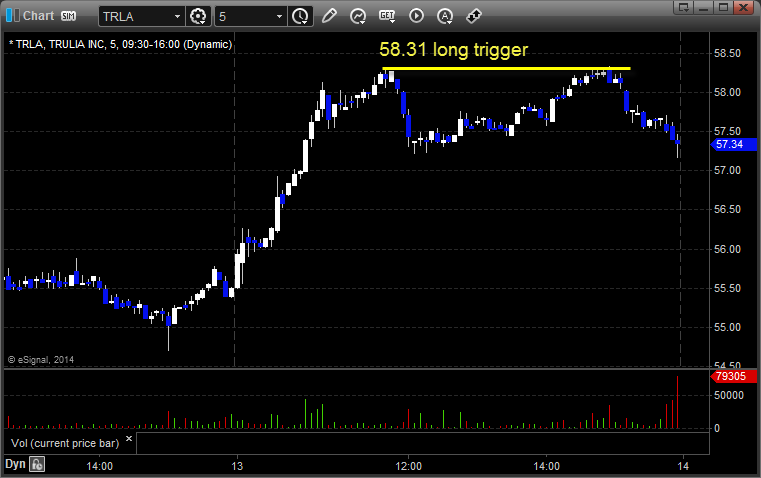Viewport: 761px width, 478px height.
Task: Open the window options menu button
Action: [684, 7]
